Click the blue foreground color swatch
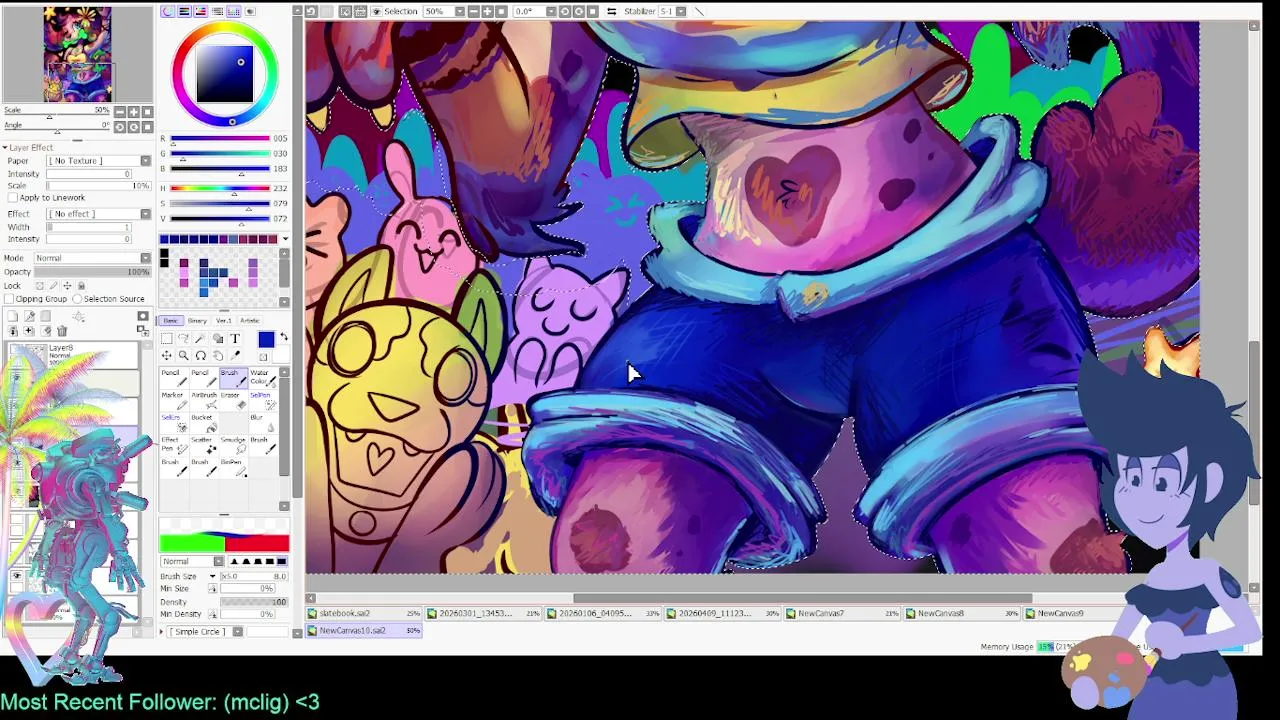 [266, 340]
